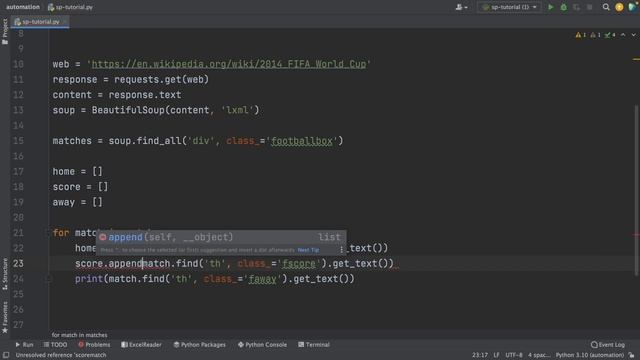Open the sp-tutorial (1) run configuration dropdown
The height and width of the screenshot is (360, 640).
tap(509, 7)
